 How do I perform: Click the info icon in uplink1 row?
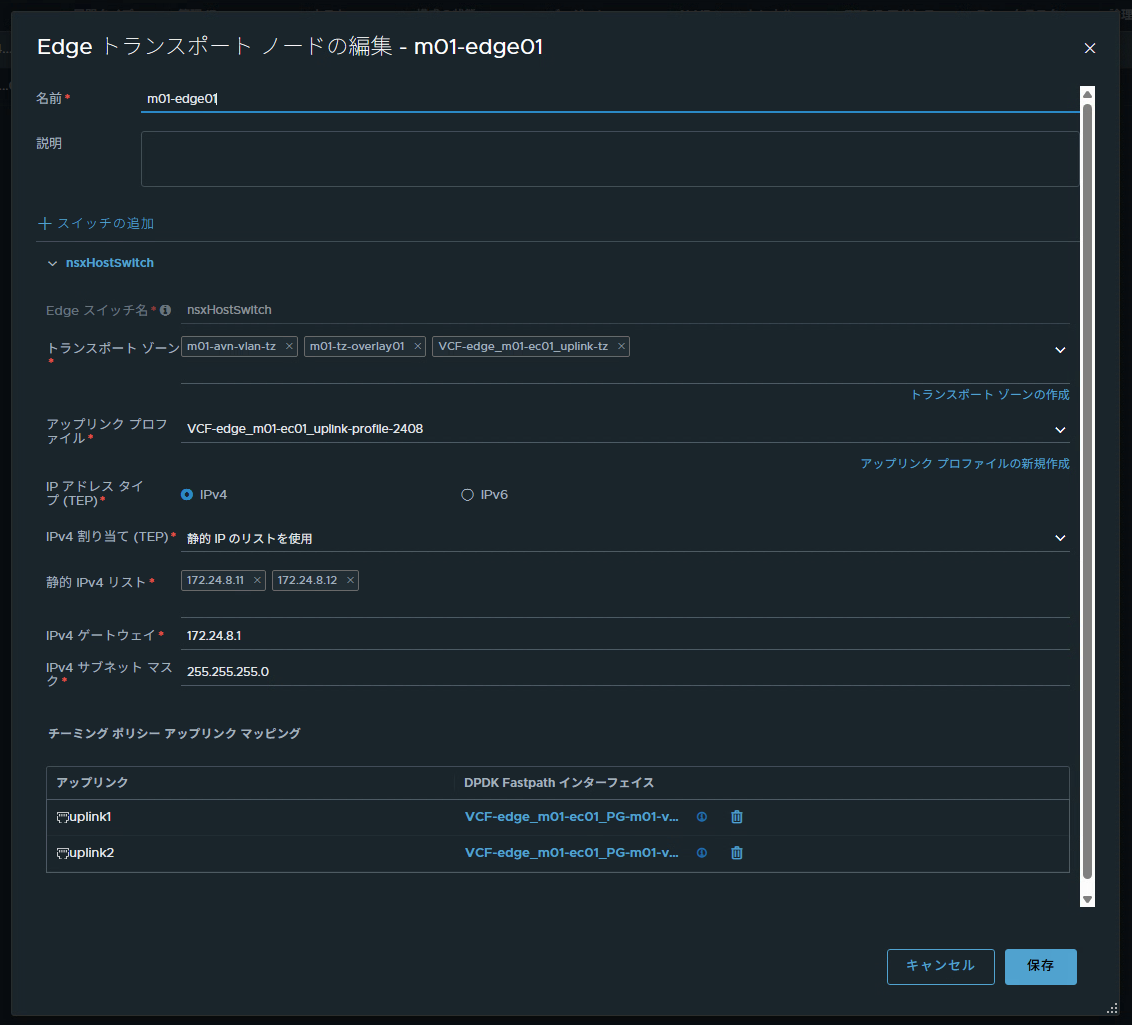coord(702,817)
